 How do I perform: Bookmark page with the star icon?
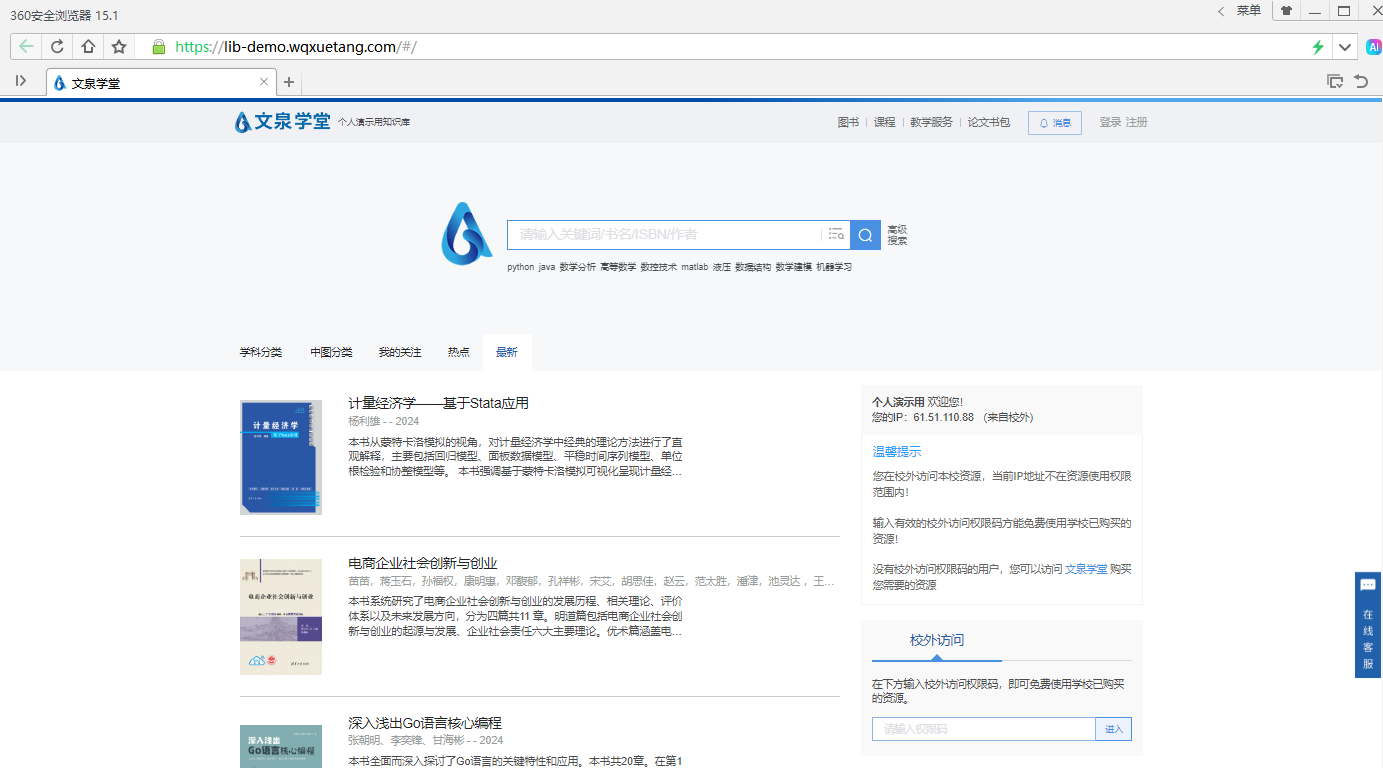(x=119, y=47)
